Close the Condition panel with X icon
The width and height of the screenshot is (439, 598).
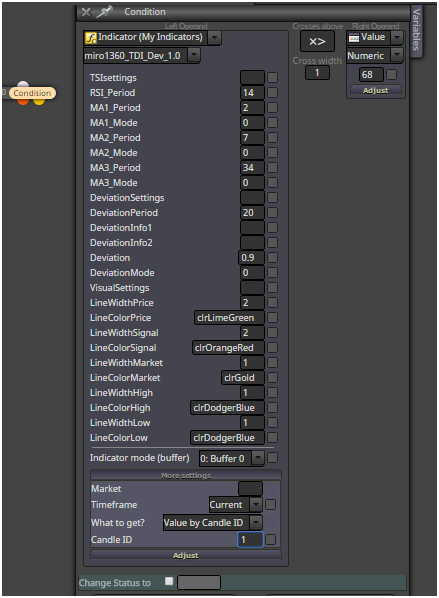point(86,12)
